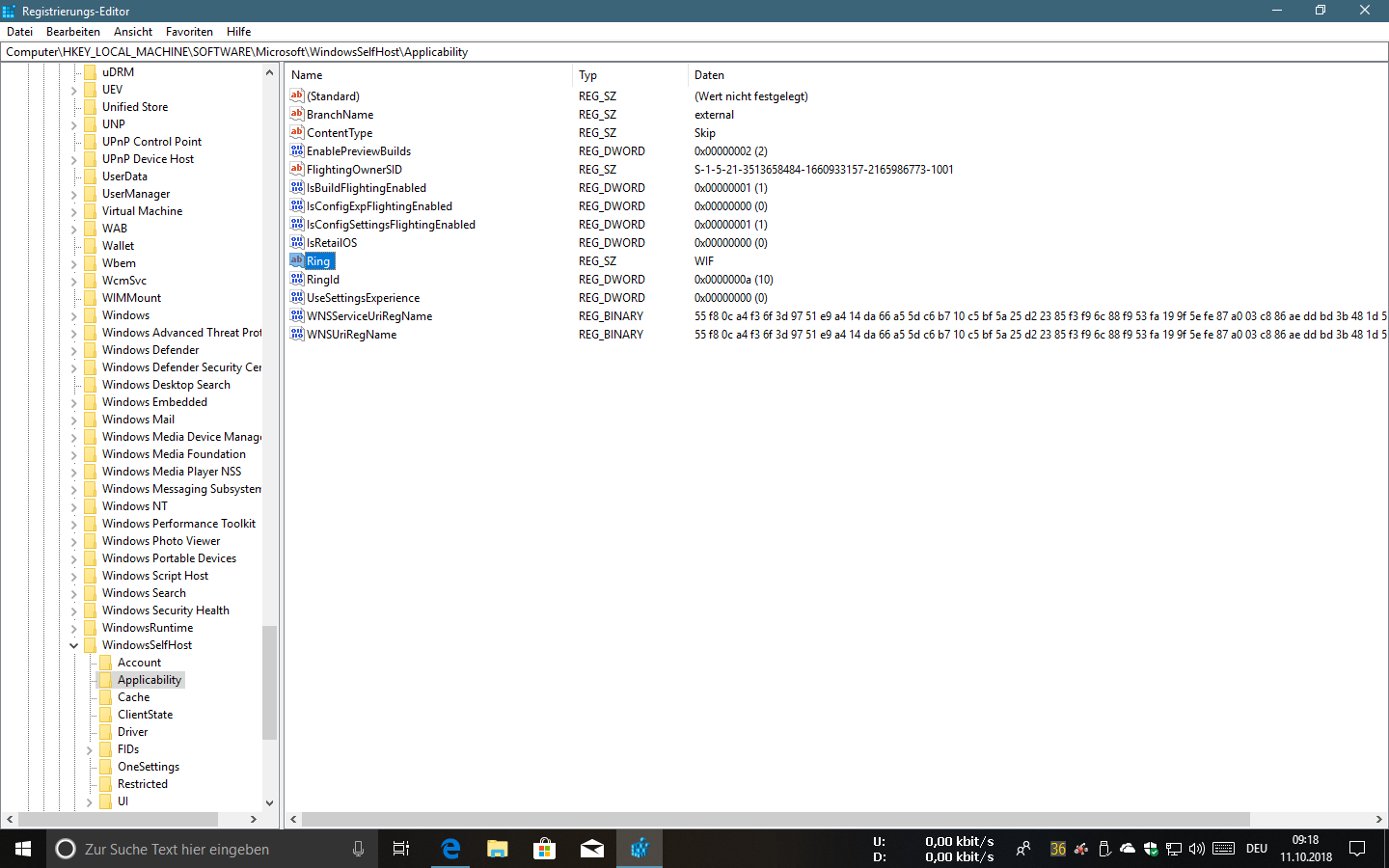Sort values by Typ column header
Viewport: 1389px width, 868px height.
tap(630, 74)
